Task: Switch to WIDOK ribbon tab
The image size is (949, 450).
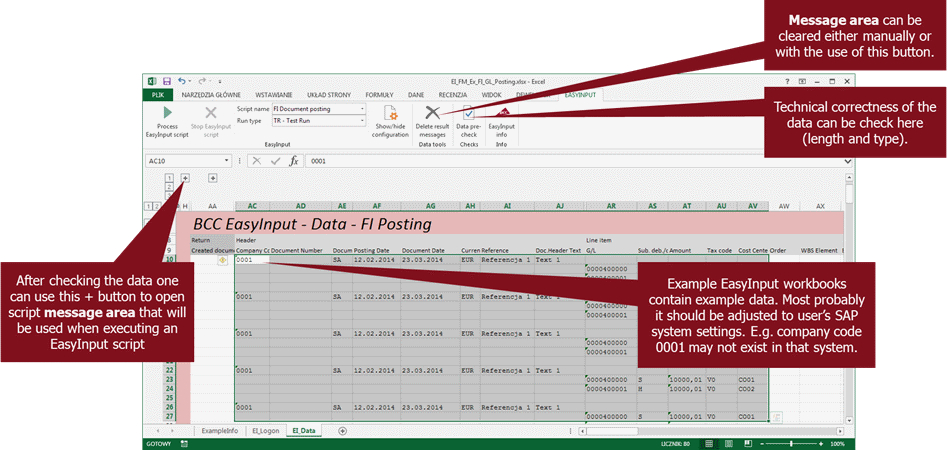Action: pos(491,95)
